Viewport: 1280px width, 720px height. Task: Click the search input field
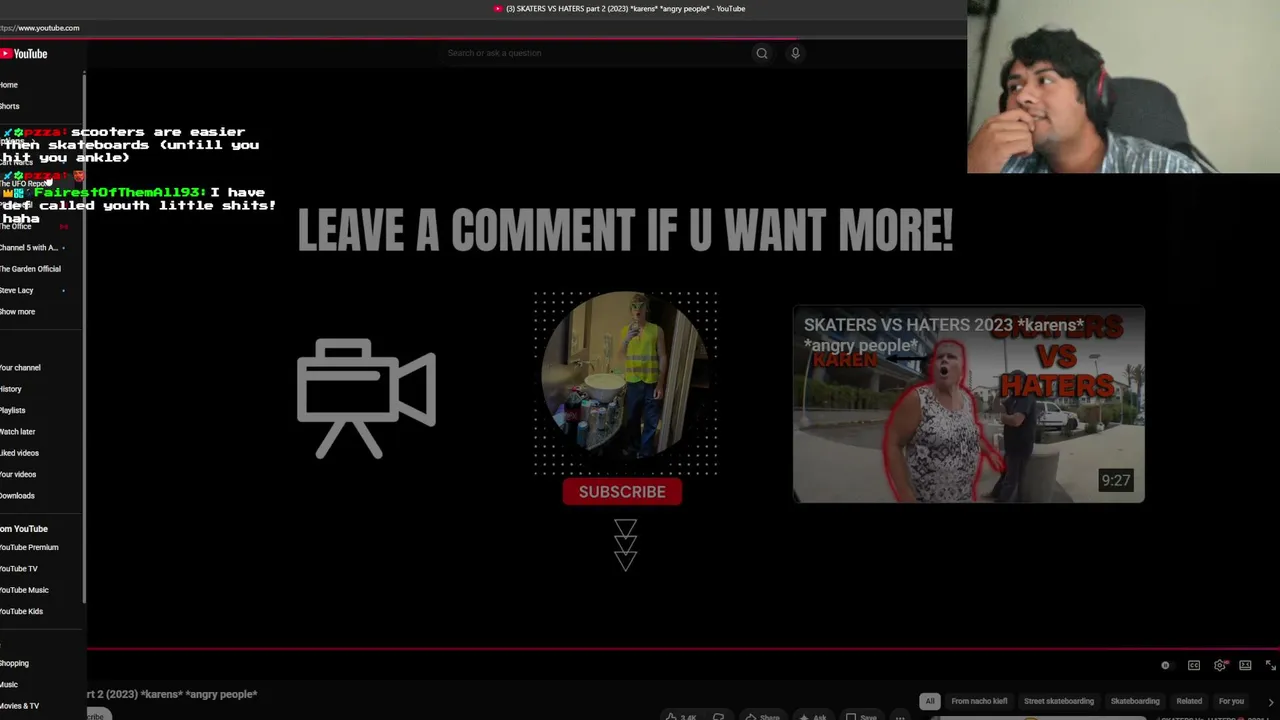click(x=593, y=53)
